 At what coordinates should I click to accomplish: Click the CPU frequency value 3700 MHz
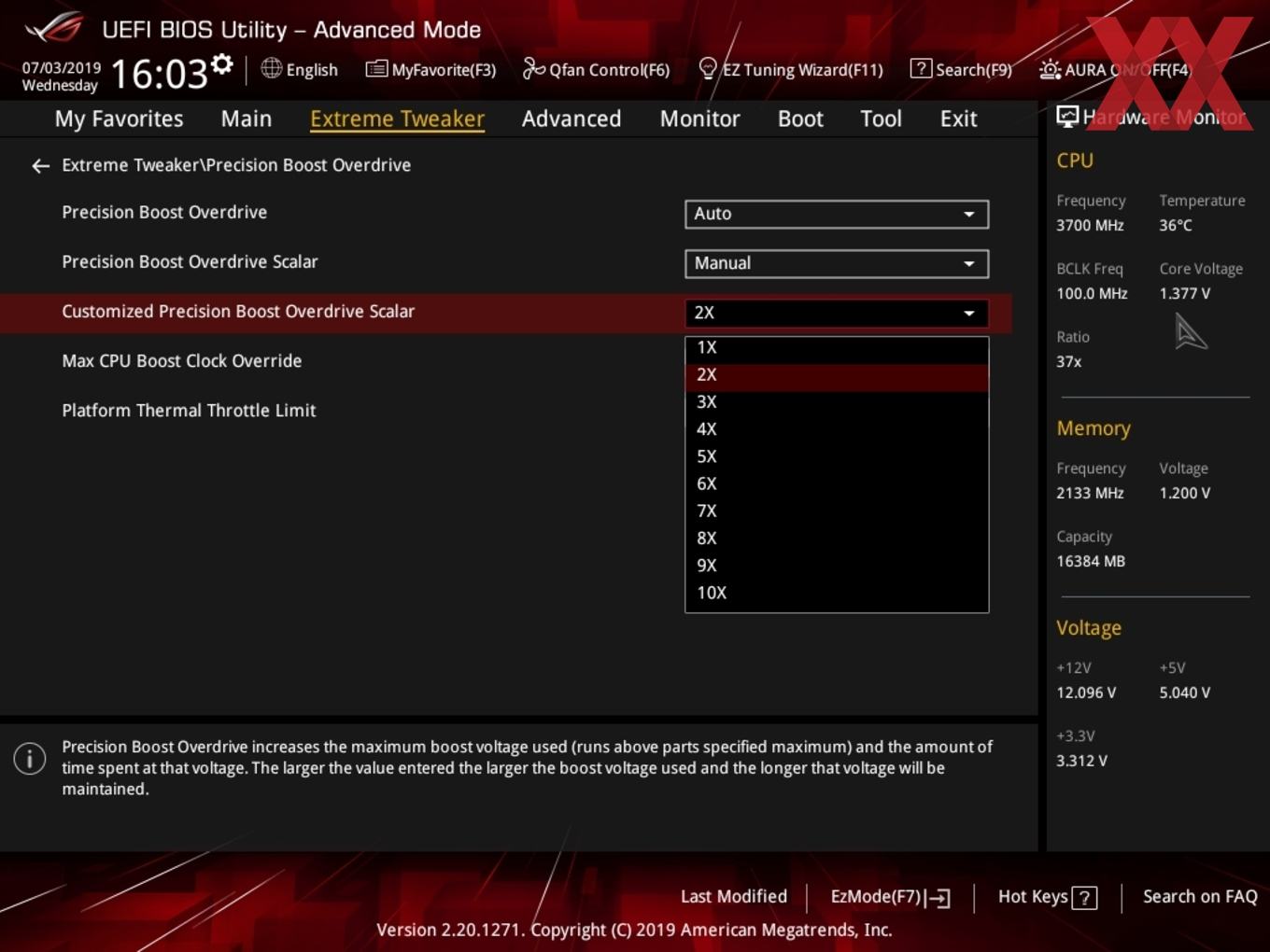(1090, 226)
